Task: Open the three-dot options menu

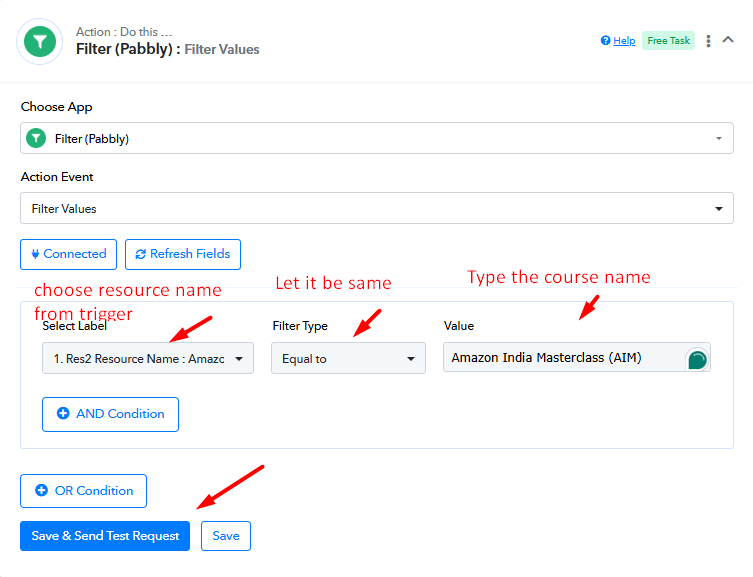Action: coord(708,41)
